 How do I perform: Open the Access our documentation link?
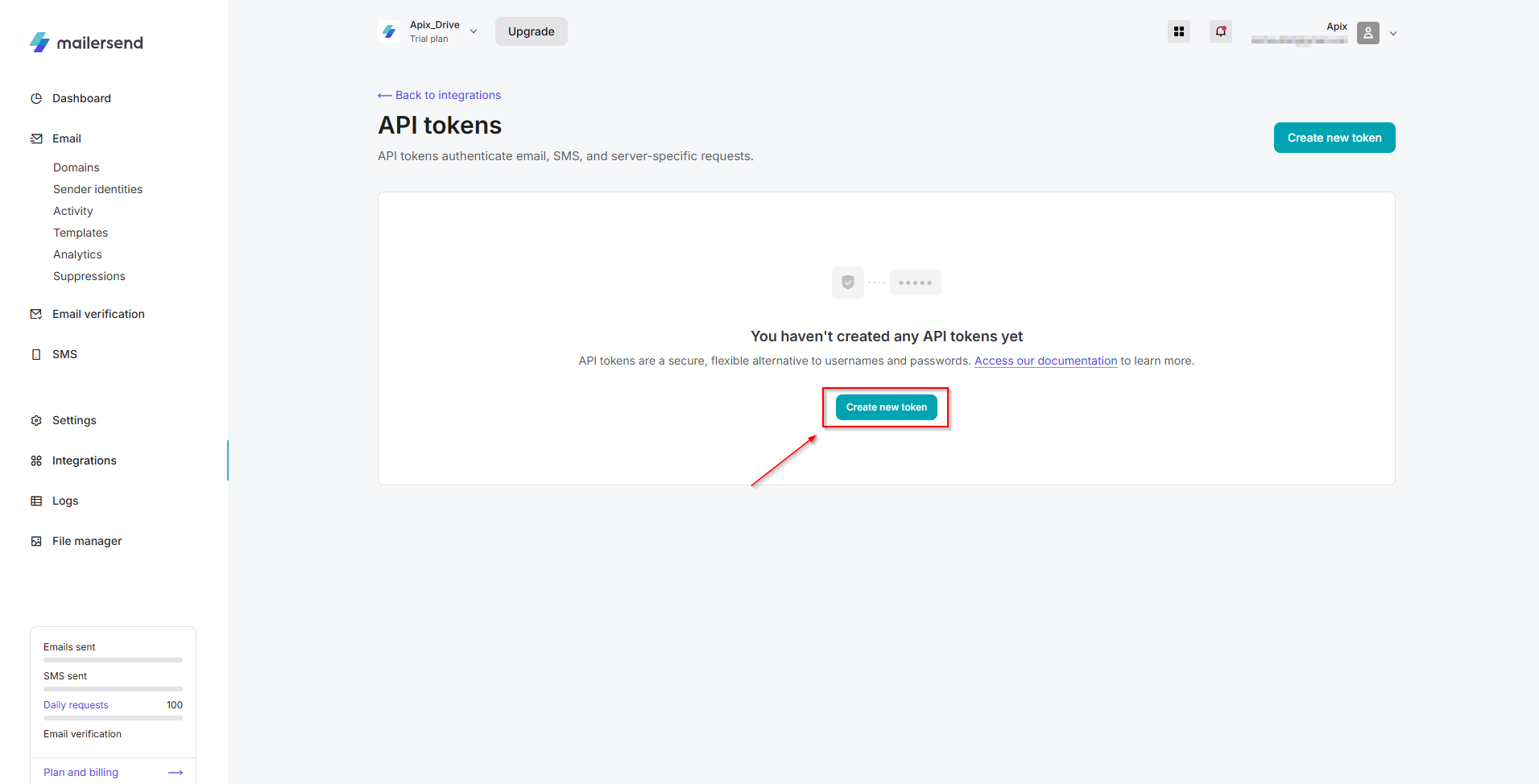click(x=1046, y=361)
